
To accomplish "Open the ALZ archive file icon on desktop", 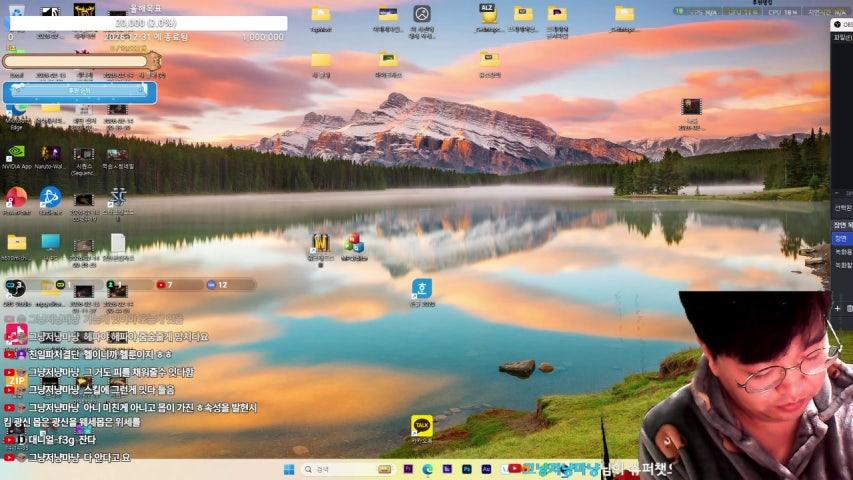I will click(x=488, y=14).
